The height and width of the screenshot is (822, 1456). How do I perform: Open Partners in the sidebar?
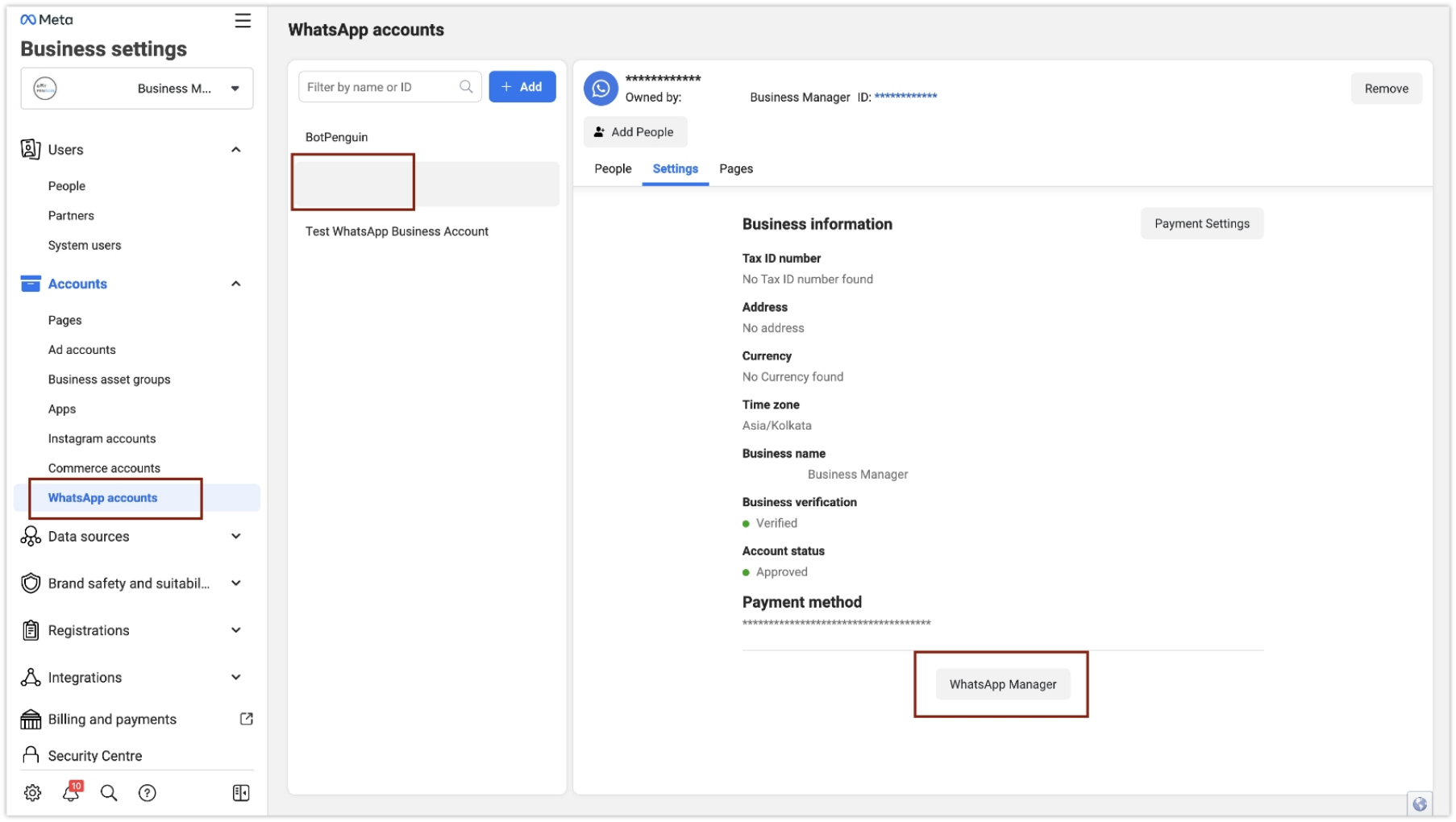[x=71, y=216]
